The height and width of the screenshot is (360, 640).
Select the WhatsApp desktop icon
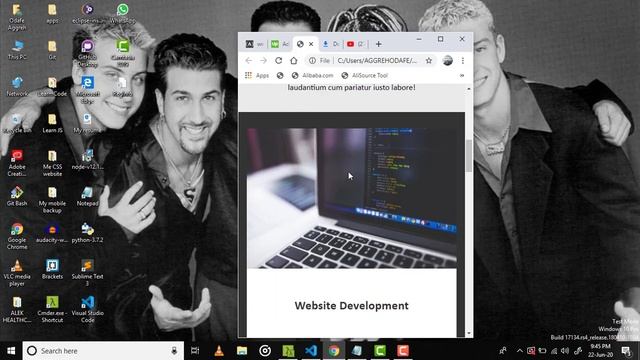(x=122, y=14)
